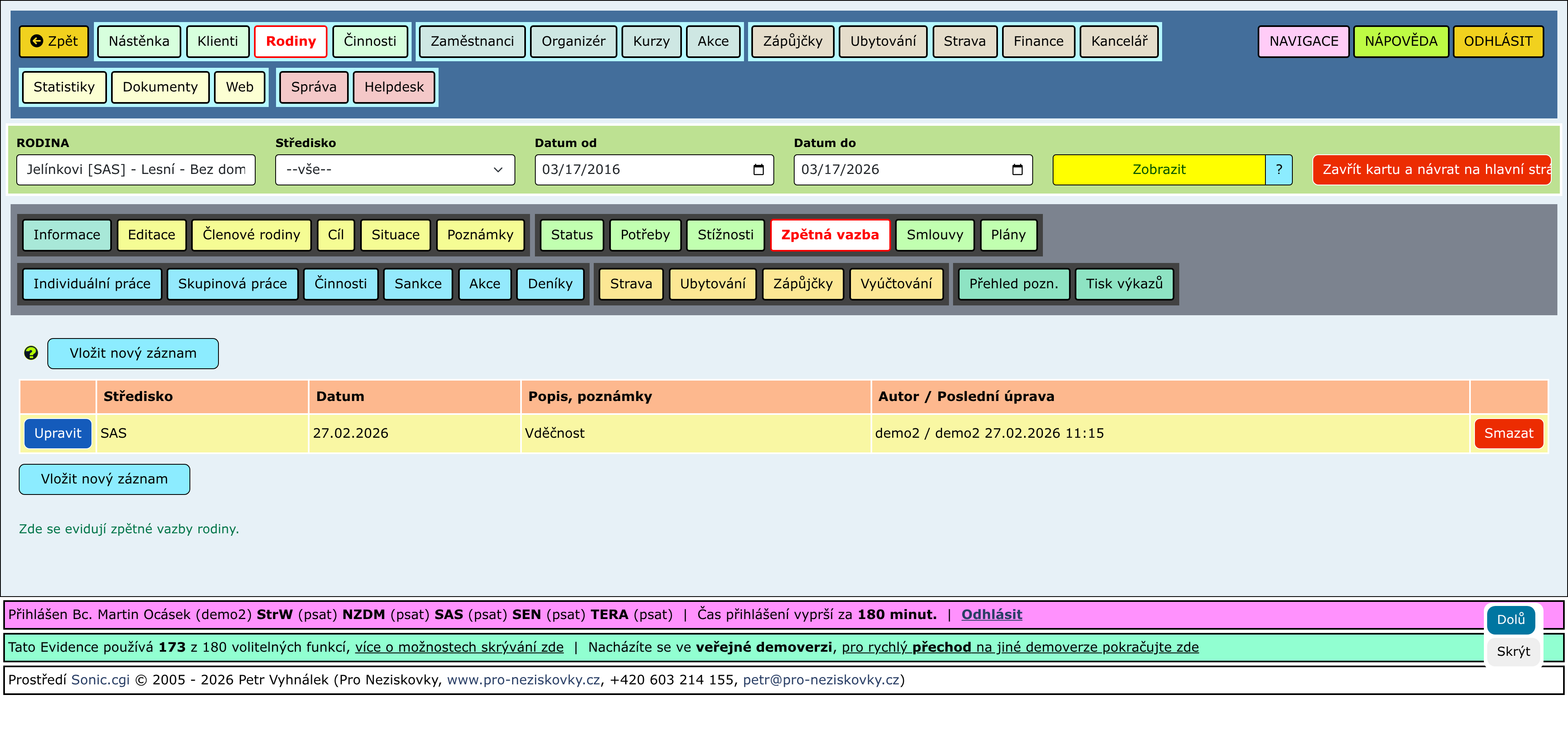Click the Zpět back arrow button
Viewport: 1568px width, 735px height.
[54, 41]
